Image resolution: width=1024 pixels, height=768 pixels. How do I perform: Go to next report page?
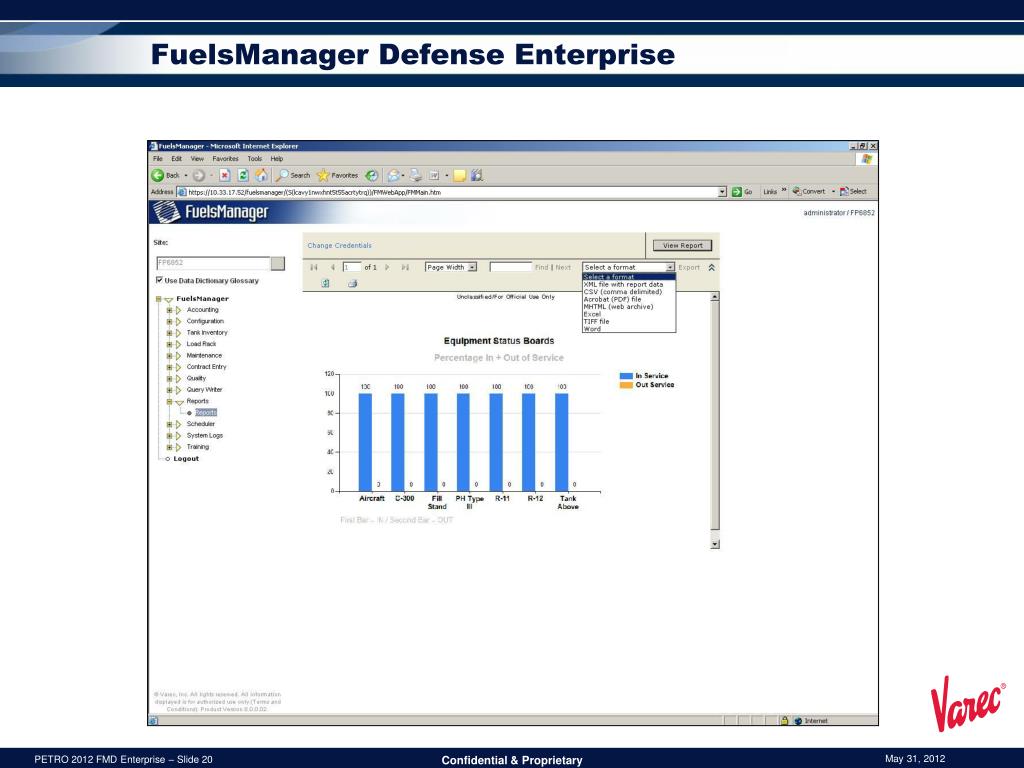387,267
